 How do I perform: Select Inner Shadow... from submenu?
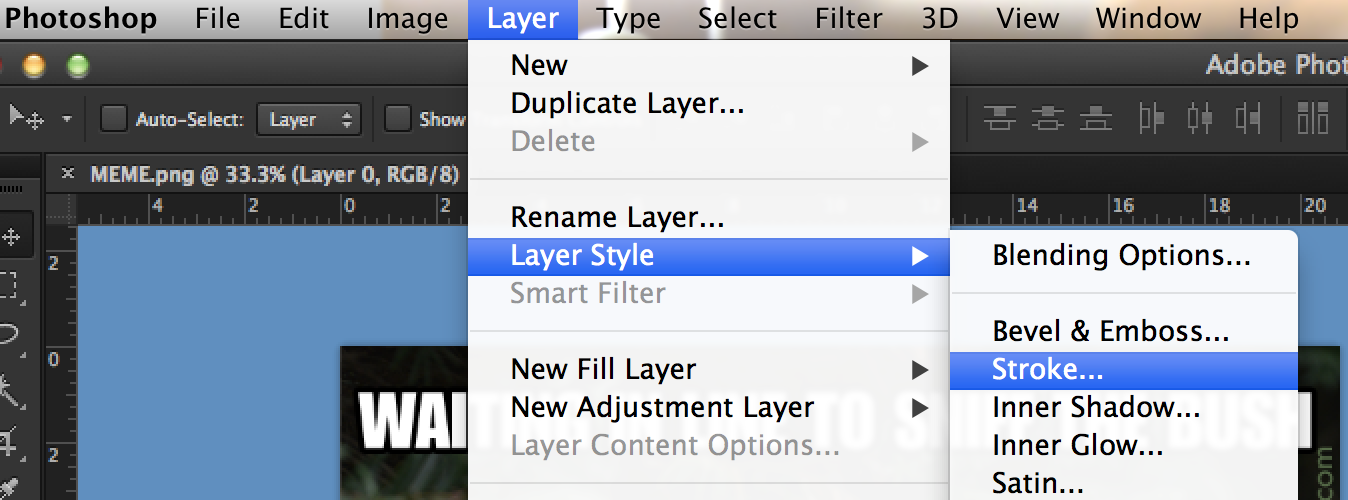point(1123,408)
